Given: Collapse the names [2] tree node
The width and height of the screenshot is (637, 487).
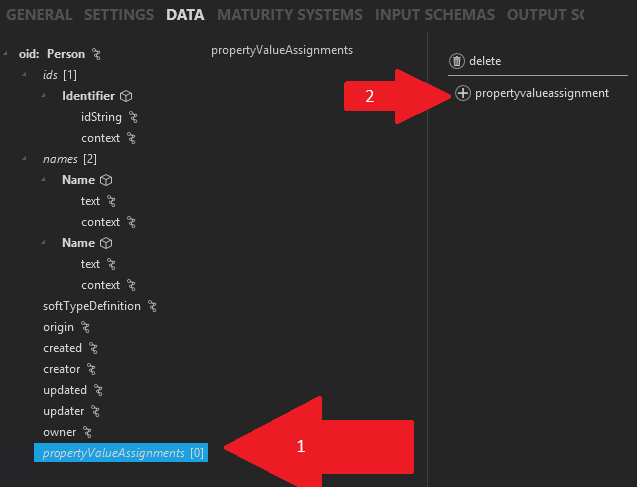Looking at the screenshot, I should coord(24,158).
